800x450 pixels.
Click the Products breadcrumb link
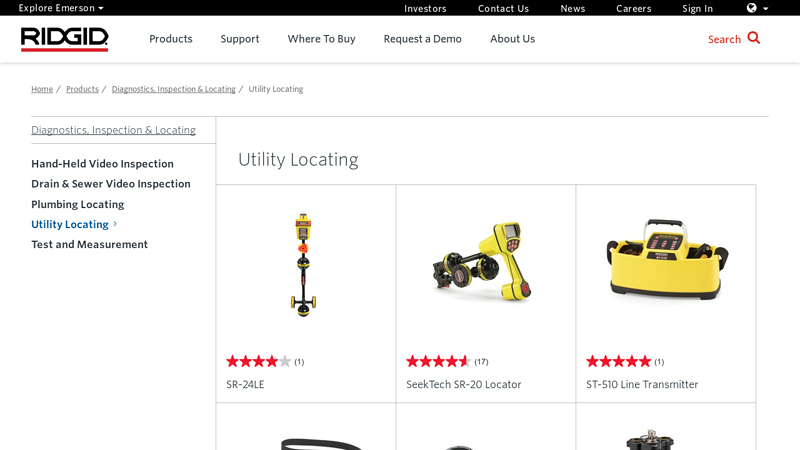tap(82, 89)
